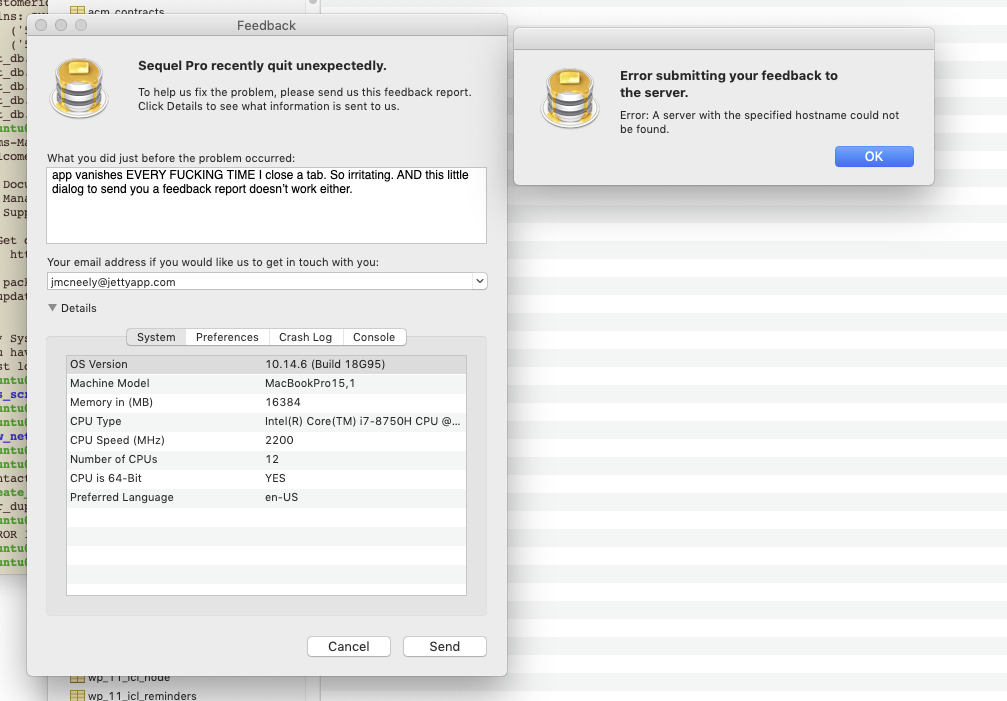Click the wp_11_icl_node table icon
The height and width of the screenshot is (701, 1007).
pos(78,677)
